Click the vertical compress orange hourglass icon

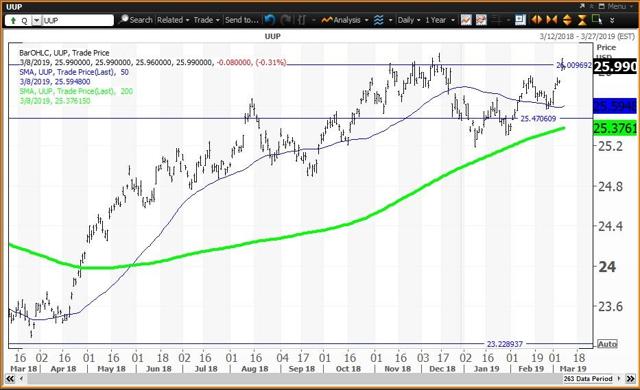(x=582, y=20)
